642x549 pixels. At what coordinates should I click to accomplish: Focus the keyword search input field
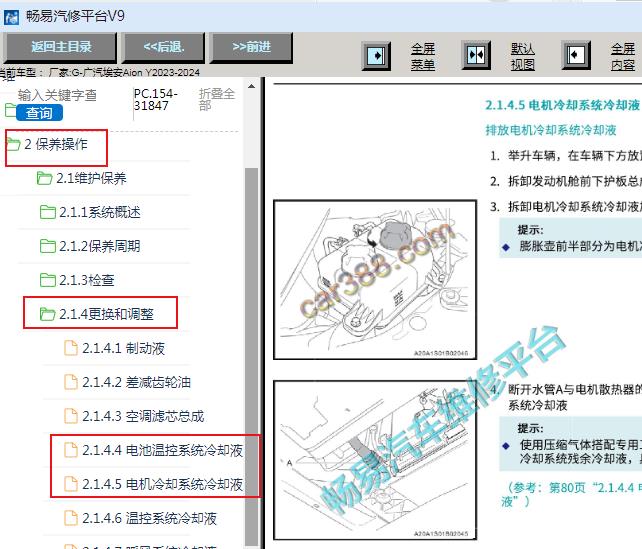[x=57, y=95]
